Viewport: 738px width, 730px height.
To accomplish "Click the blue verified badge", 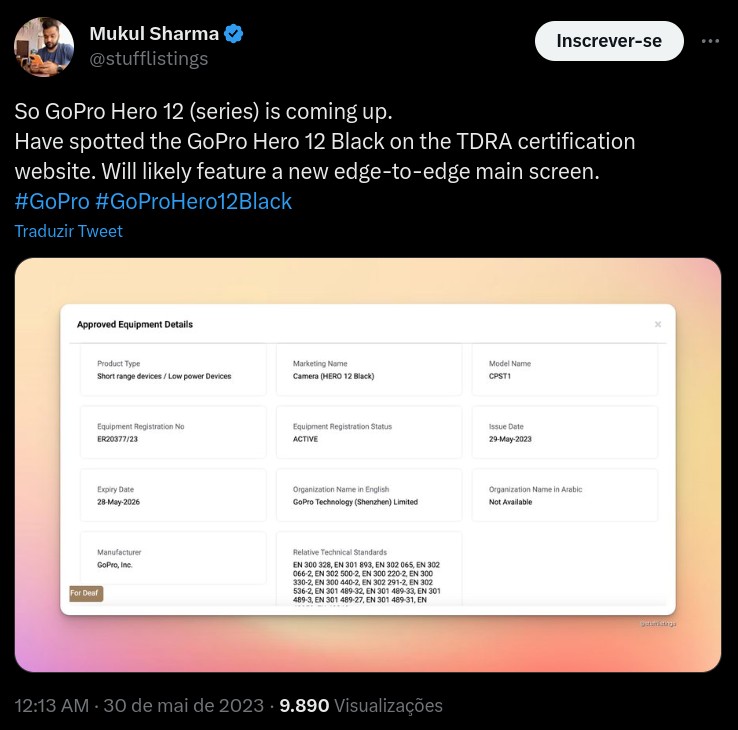I will point(233,34).
